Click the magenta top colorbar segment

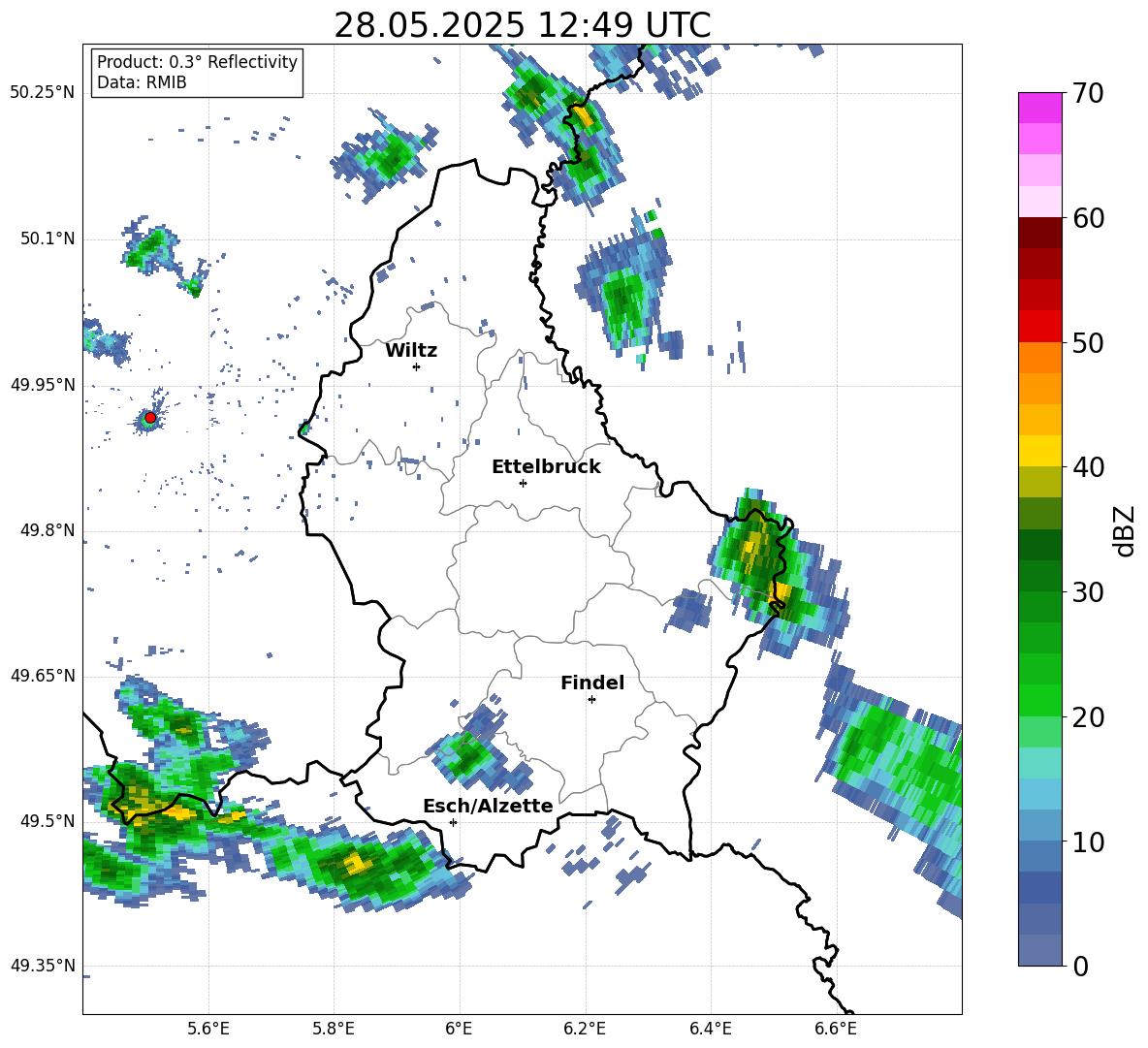(x=1039, y=108)
